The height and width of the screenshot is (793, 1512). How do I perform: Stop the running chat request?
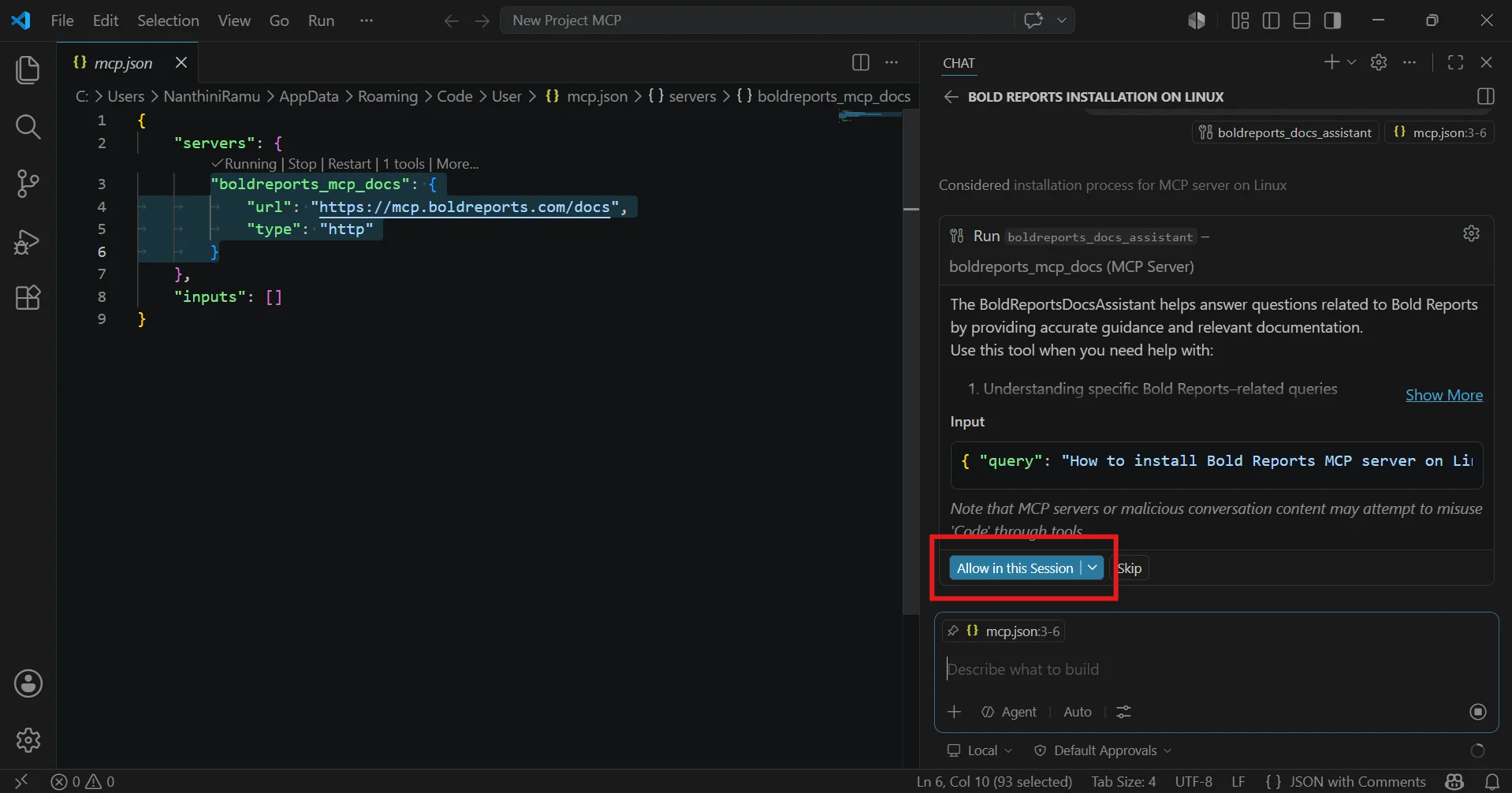coord(1478,712)
